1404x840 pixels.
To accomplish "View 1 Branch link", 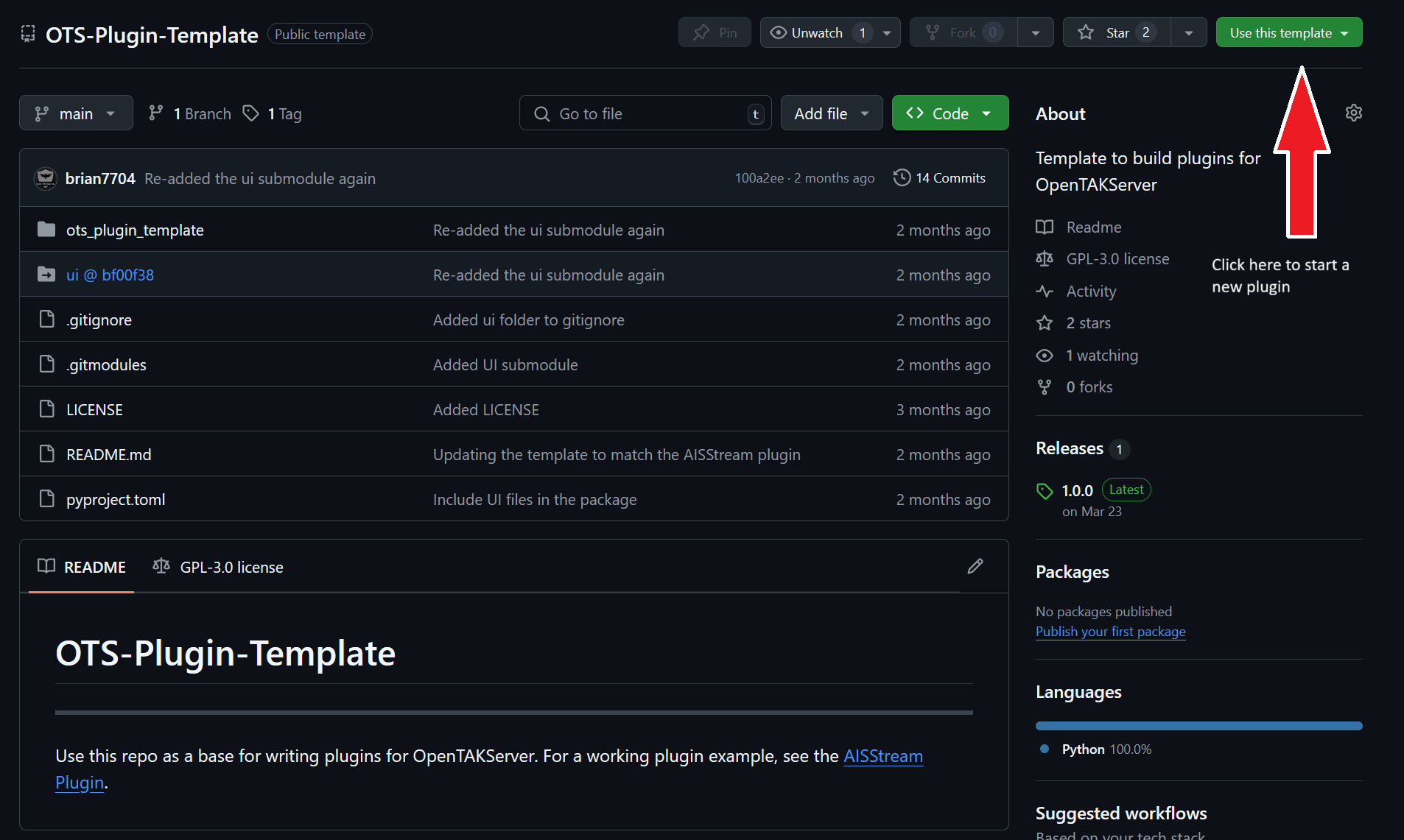I will [190, 113].
